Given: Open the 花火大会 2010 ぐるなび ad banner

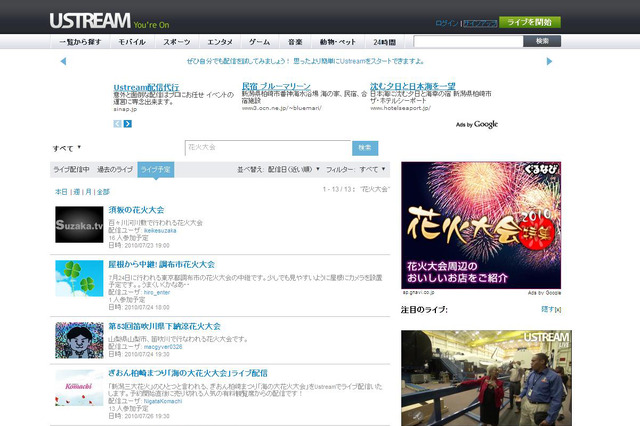Looking at the screenshot, I should 481,225.
